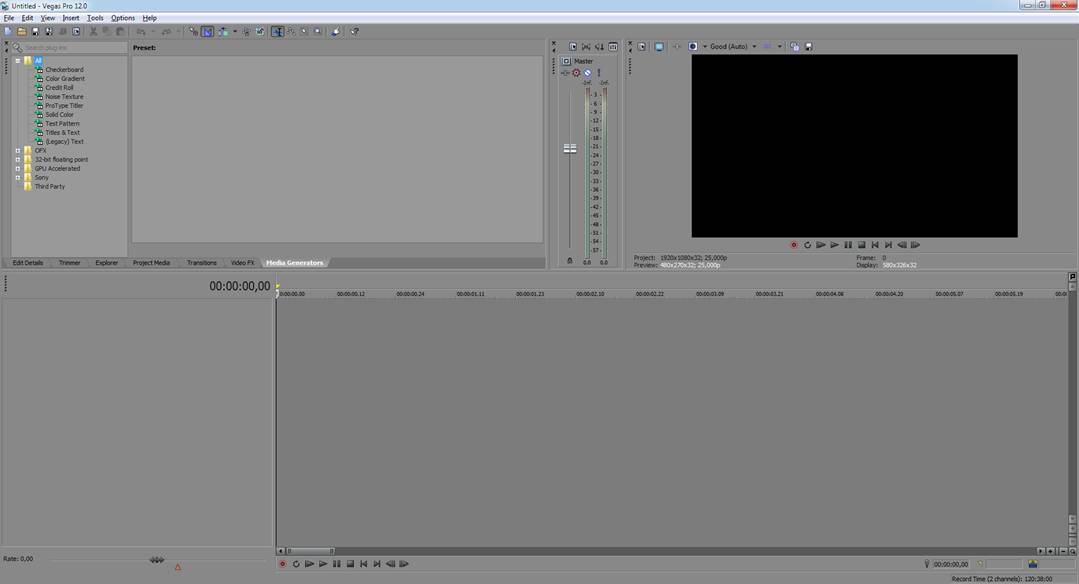Select the Titles & Text generator
Viewport: 1079px width, 584px height.
click(x=63, y=132)
